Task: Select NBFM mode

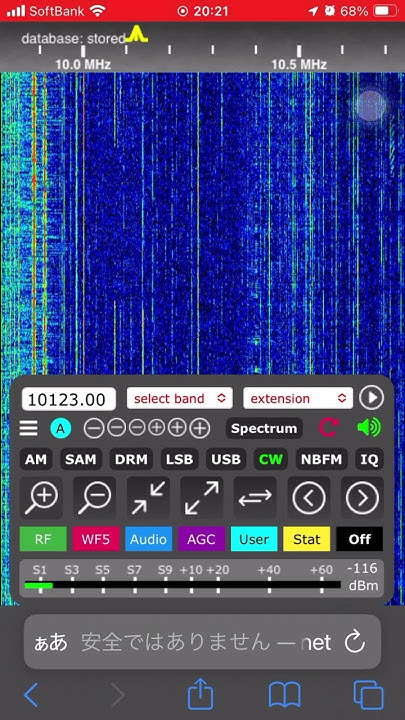Action: [x=321, y=459]
